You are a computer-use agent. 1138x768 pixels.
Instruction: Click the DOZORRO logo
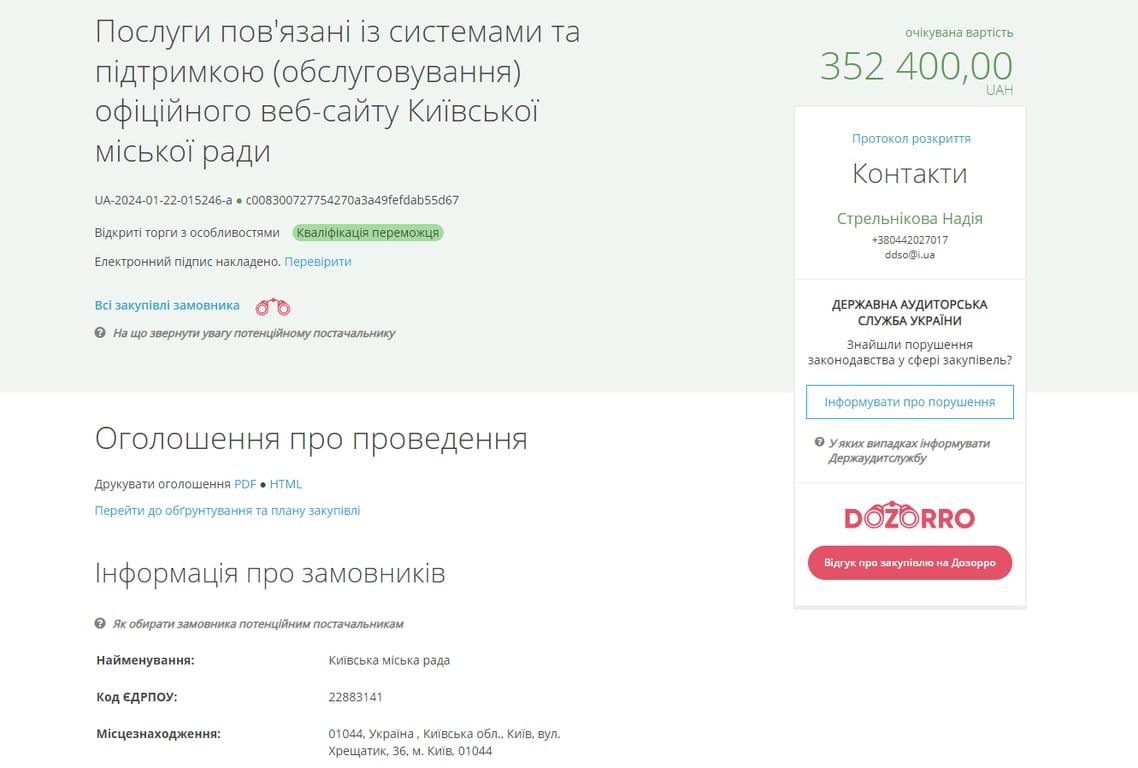point(909,517)
